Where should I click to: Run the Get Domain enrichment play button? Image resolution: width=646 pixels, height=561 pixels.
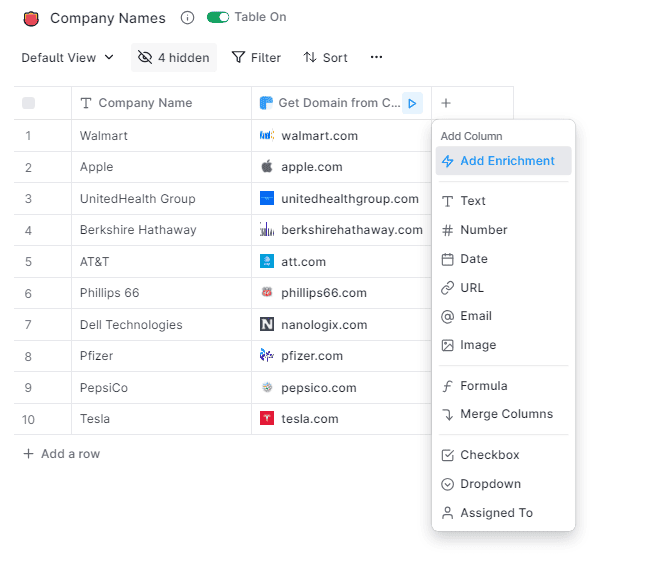click(x=412, y=103)
